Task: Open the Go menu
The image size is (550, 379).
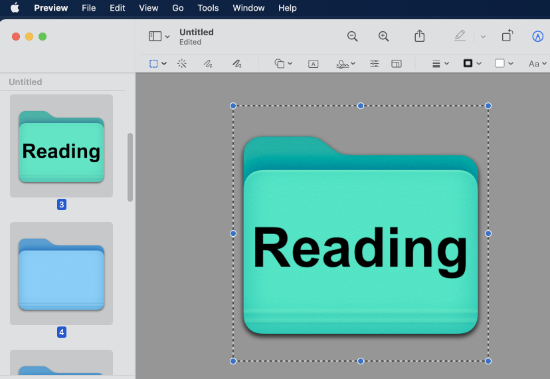Action: pyautogui.click(x=178, y=8)
